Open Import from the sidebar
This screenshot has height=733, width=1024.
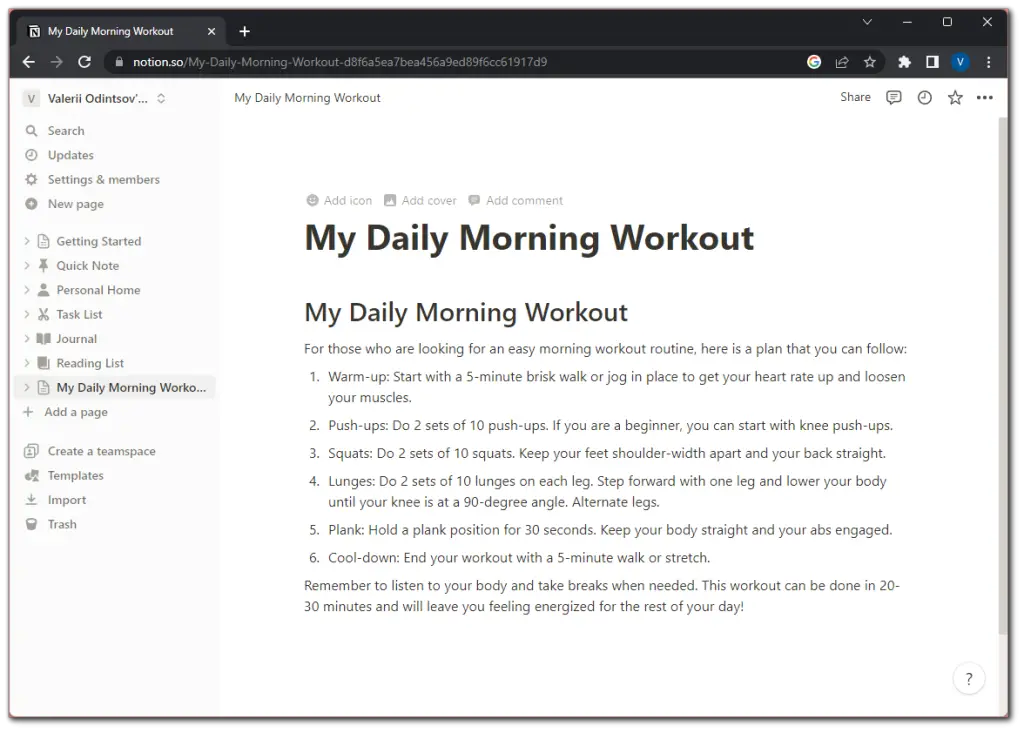click(64, 499)
